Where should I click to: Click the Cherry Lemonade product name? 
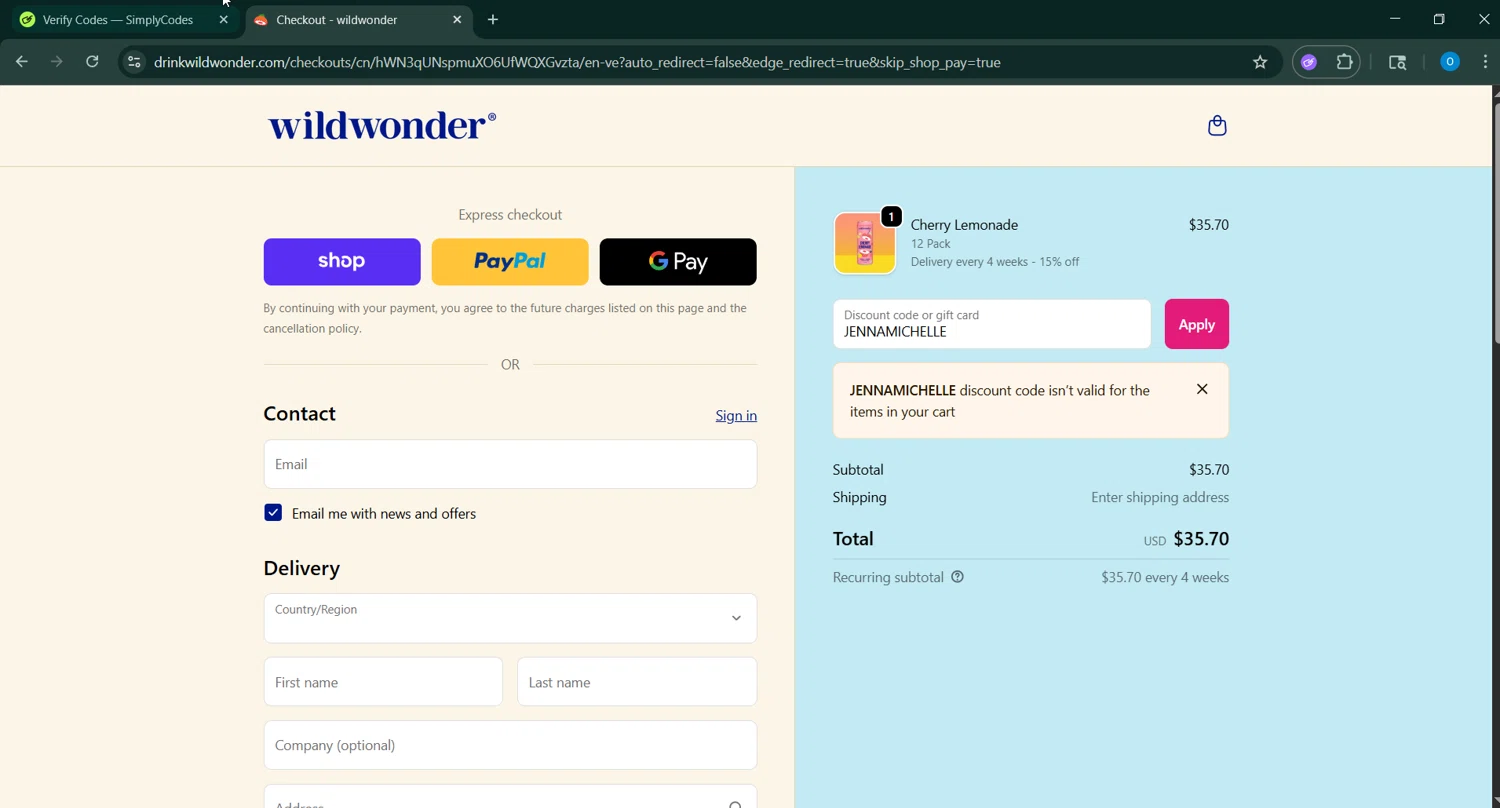point(964,225)
